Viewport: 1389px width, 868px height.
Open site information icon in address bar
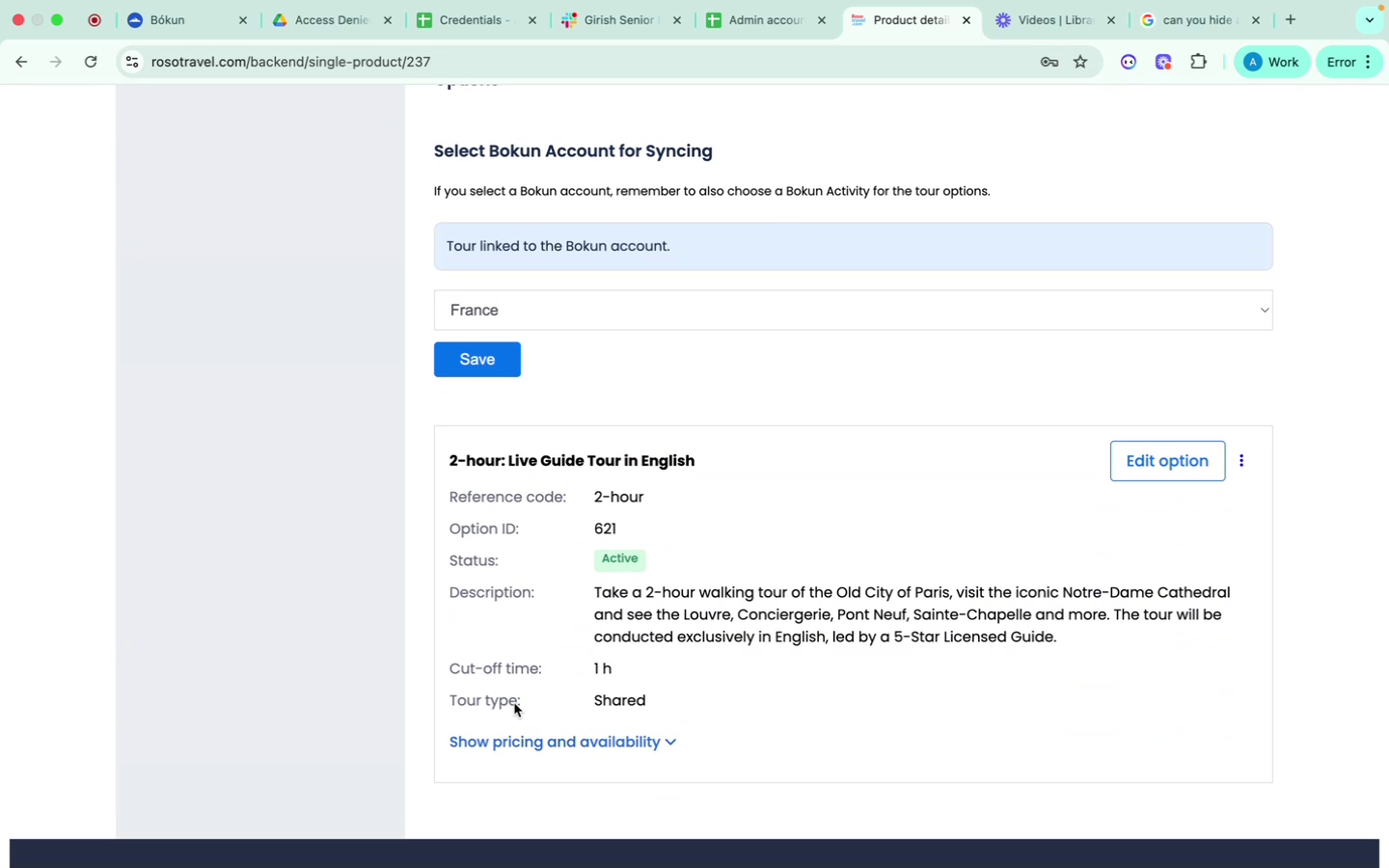(132, 62)
